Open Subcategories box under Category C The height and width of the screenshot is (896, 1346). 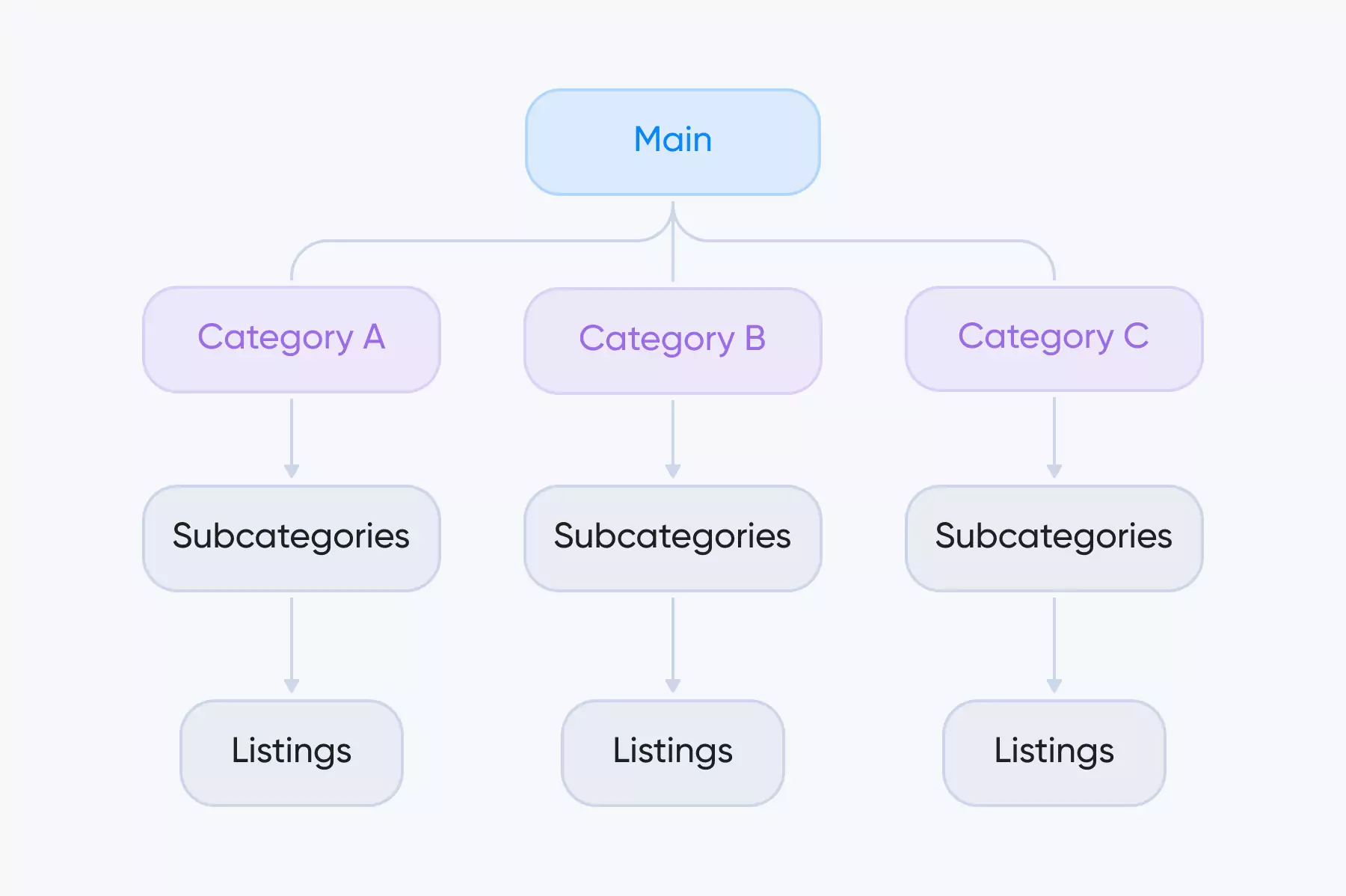tap(1054, 538)
